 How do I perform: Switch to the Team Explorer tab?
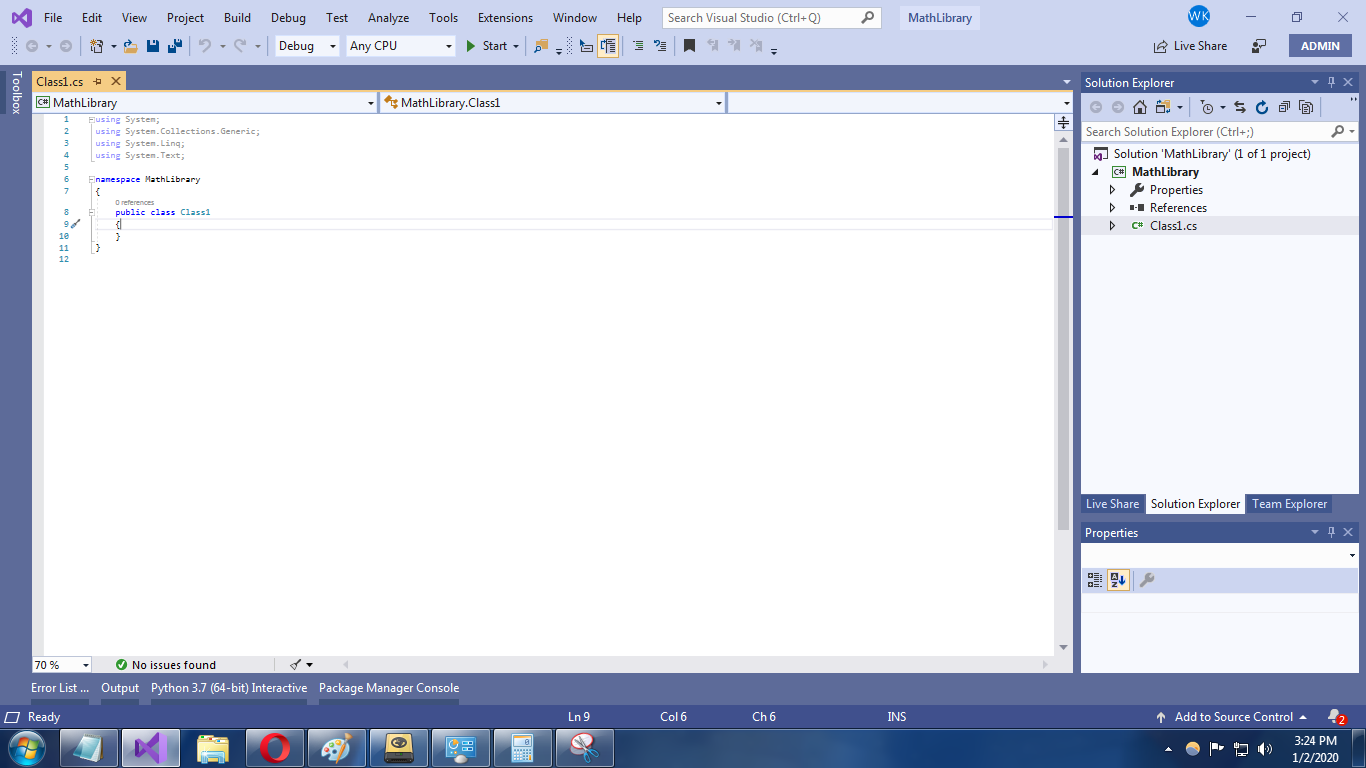click(x=1290, y=504)
